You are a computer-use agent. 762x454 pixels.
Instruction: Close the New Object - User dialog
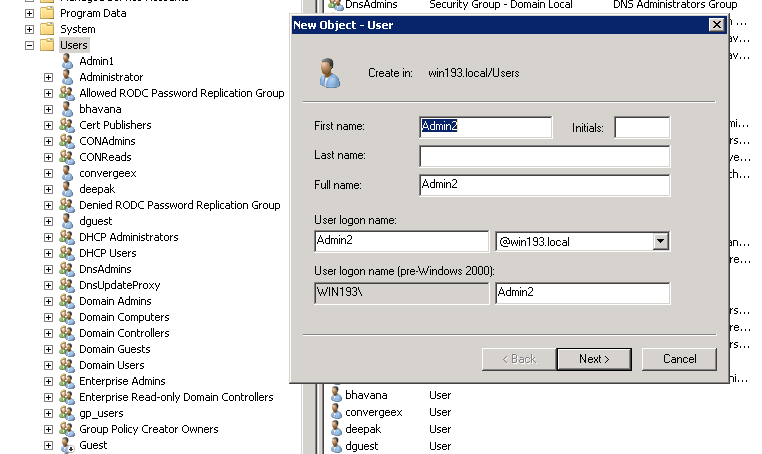716,25
